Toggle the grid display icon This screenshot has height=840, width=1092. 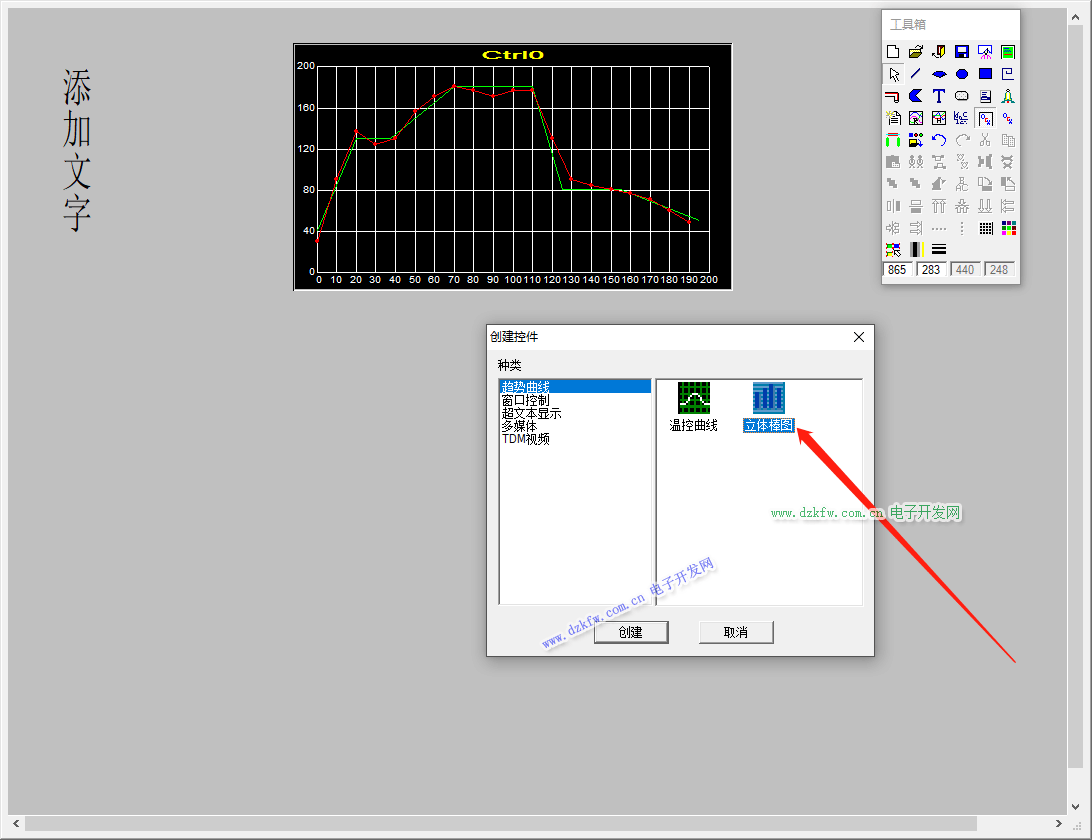coord(985,228)
